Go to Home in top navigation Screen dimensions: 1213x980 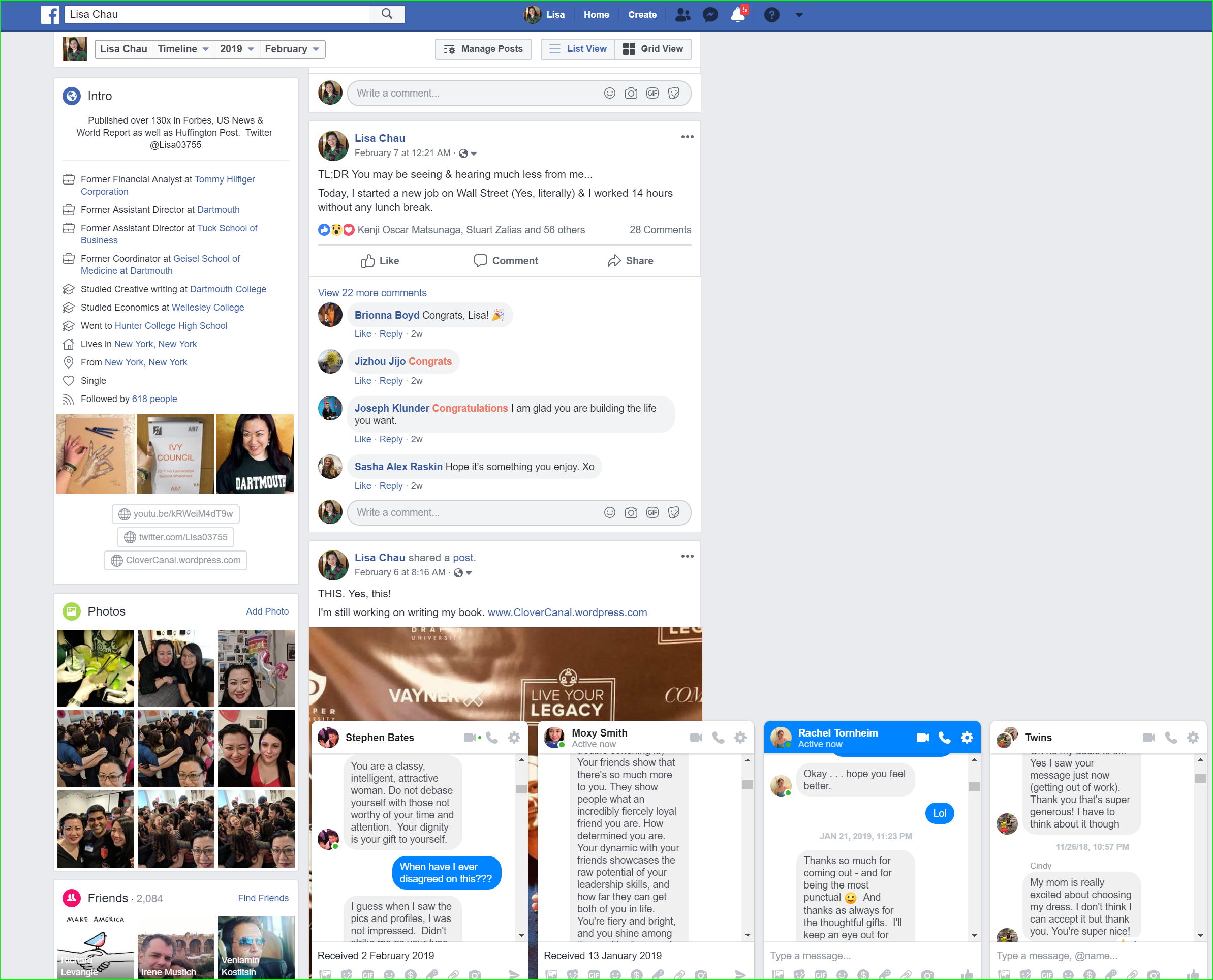point(596,15)
